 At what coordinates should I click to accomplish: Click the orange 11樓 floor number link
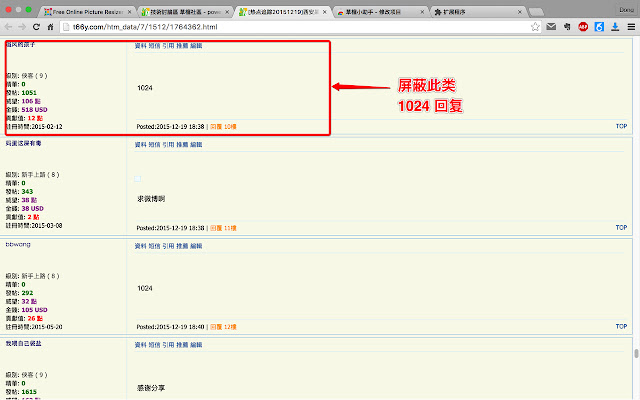click(230, 228)
